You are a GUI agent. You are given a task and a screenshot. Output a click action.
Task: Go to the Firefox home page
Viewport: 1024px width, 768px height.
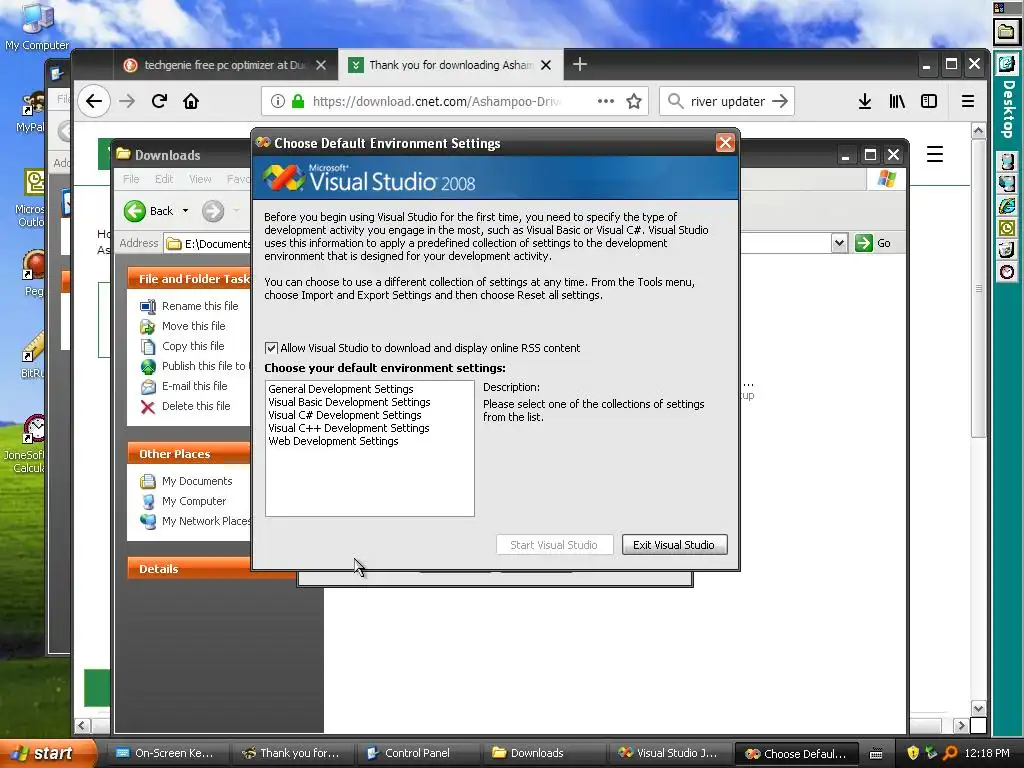click(191, 101)
